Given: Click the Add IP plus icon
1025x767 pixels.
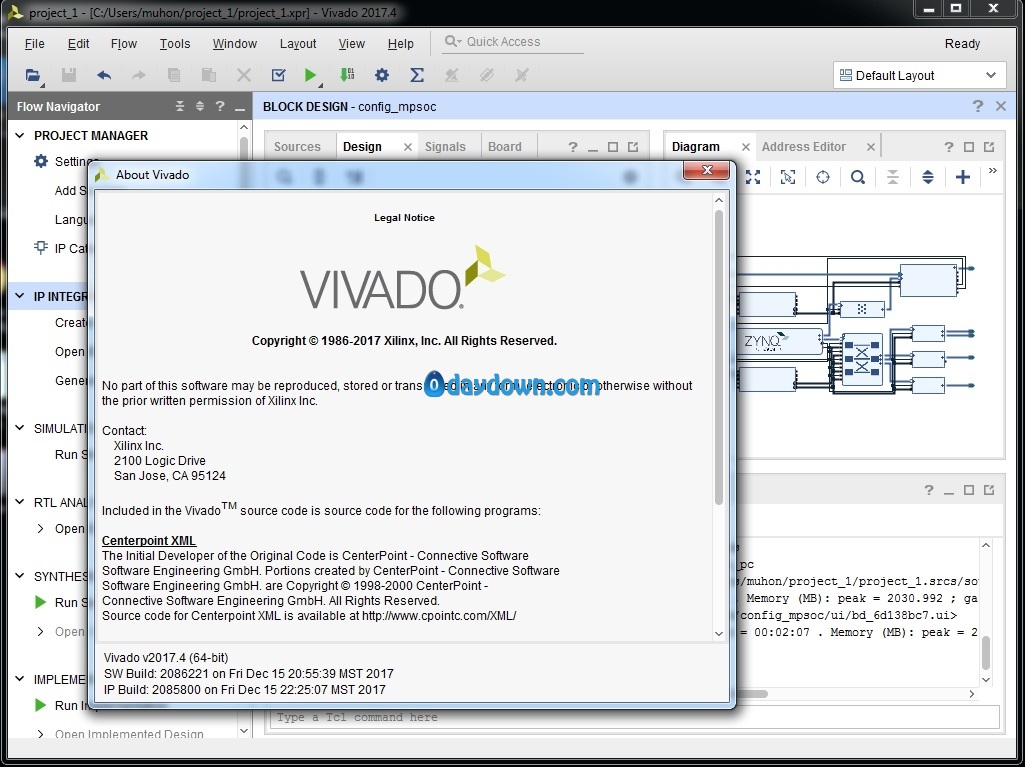Looking at the screenshot, I should click(x=963, y=177).
